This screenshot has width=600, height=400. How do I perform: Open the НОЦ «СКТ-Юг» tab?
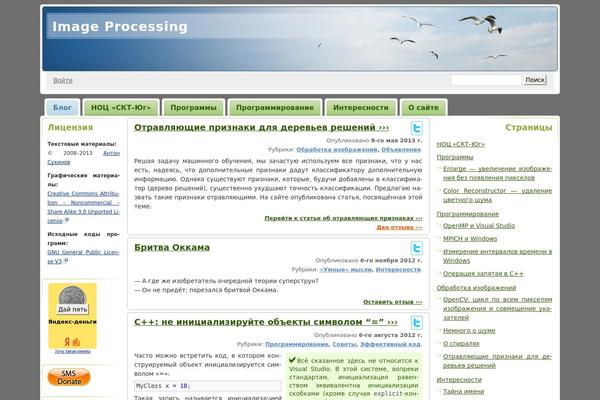pos(121,108)
